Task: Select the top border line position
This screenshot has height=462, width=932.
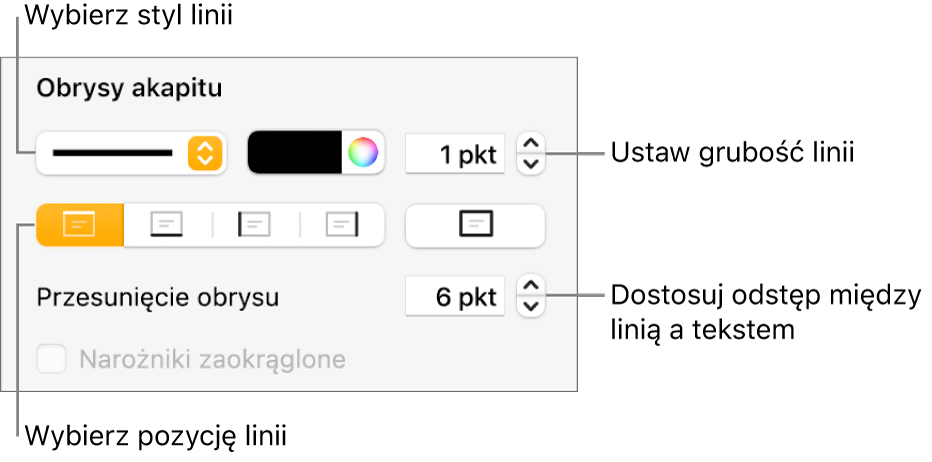Action: [80, 226]
